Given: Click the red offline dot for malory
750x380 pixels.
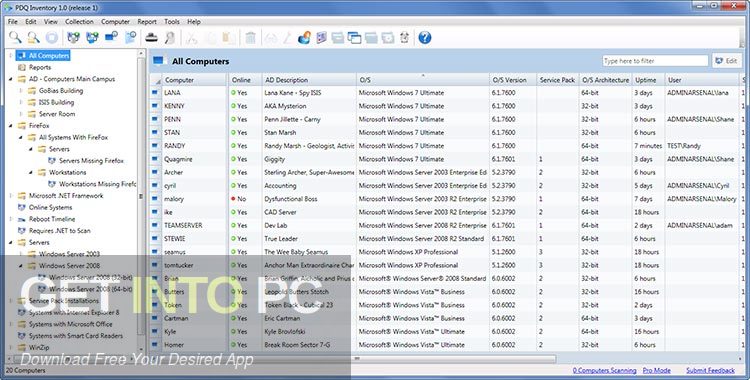Looking at the screenshot, I should (x=233, y=199).
